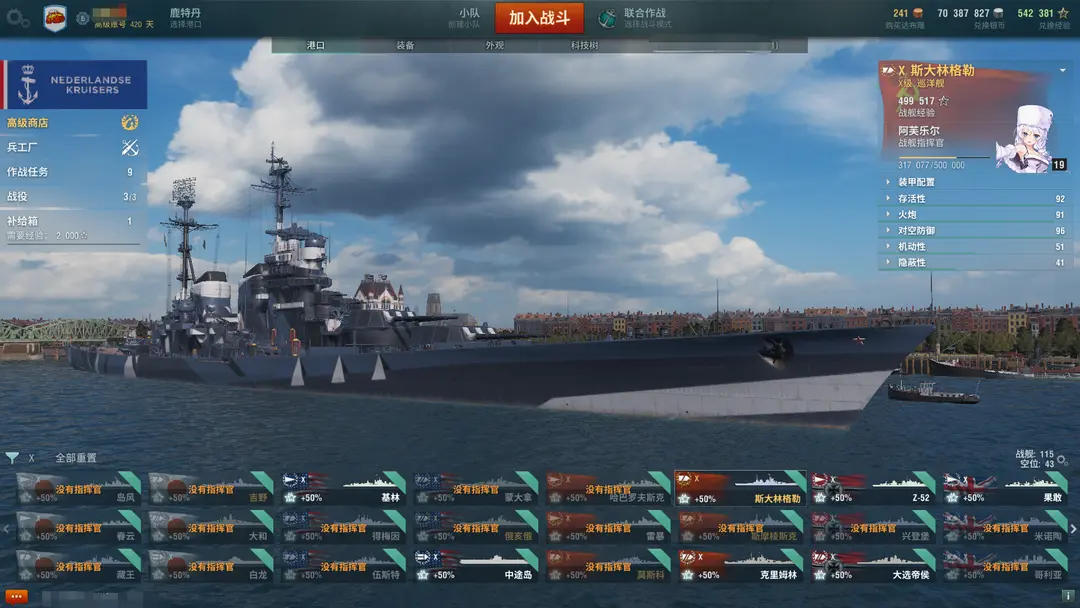Select the battle mode 联合作战 icon
The height and width of the screenshot is (608, 1080).
607,18
